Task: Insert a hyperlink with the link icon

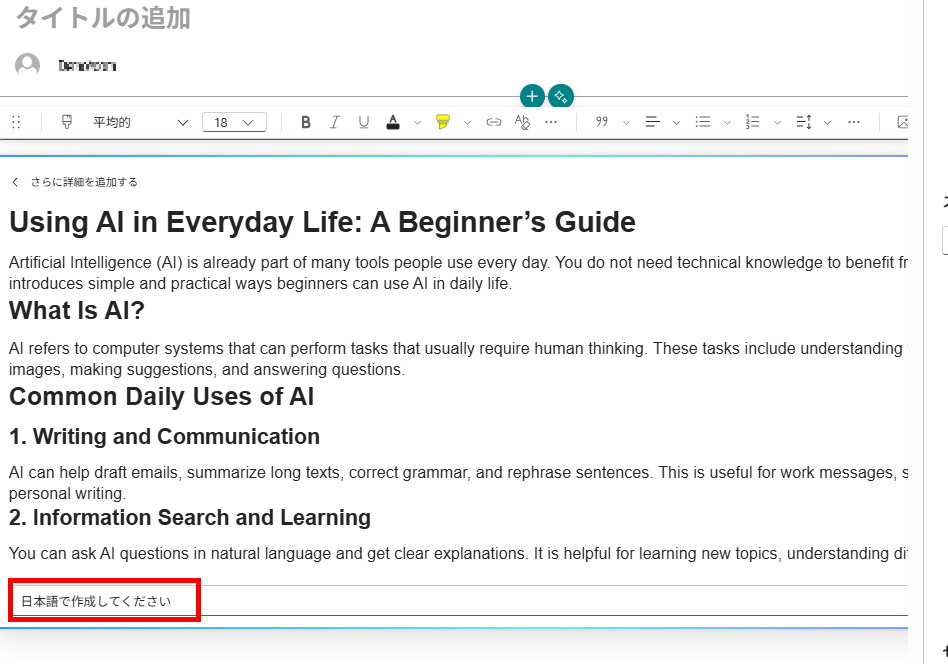Action: [493, 122]
